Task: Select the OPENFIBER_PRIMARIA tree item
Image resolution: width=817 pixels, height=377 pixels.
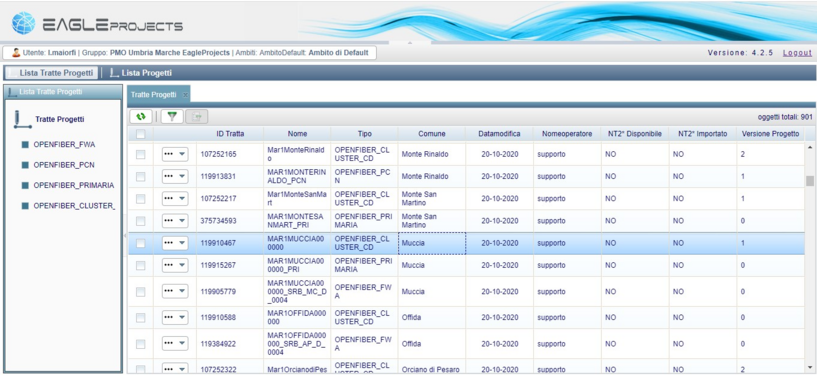Action: click(x=73, y=185)
